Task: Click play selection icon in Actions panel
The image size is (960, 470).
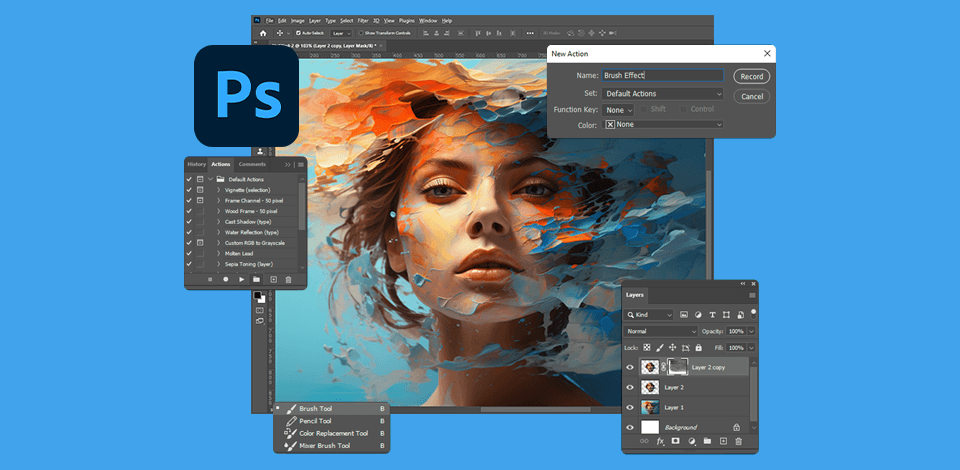Action: [241, 279]
